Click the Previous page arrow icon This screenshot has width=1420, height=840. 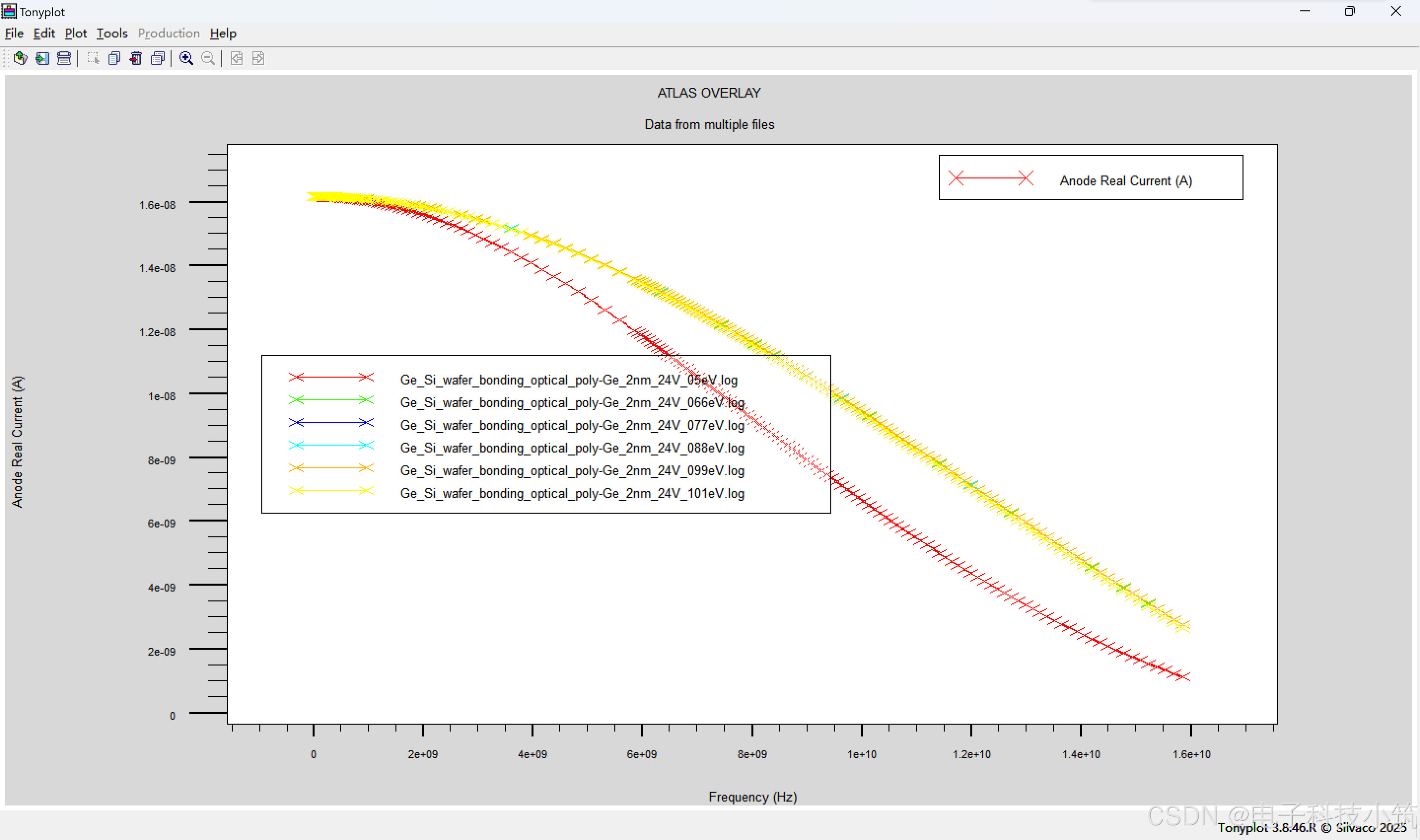237,58
